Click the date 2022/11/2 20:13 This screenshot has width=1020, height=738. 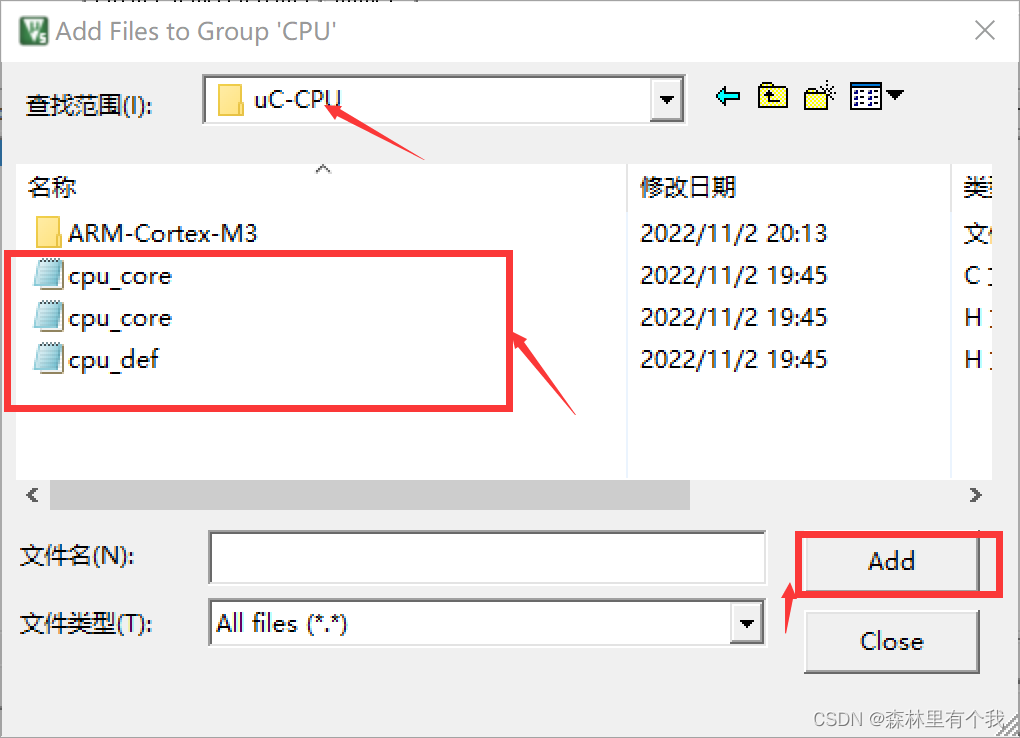pos(733,233)
